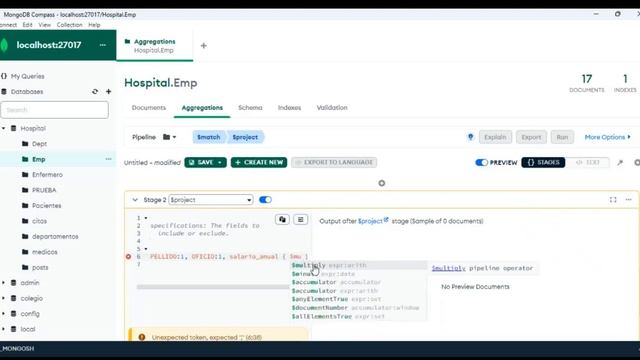Collapse the Hospital database tree
The height and width of the screenshot is (360, 640).
coord(4,128)
